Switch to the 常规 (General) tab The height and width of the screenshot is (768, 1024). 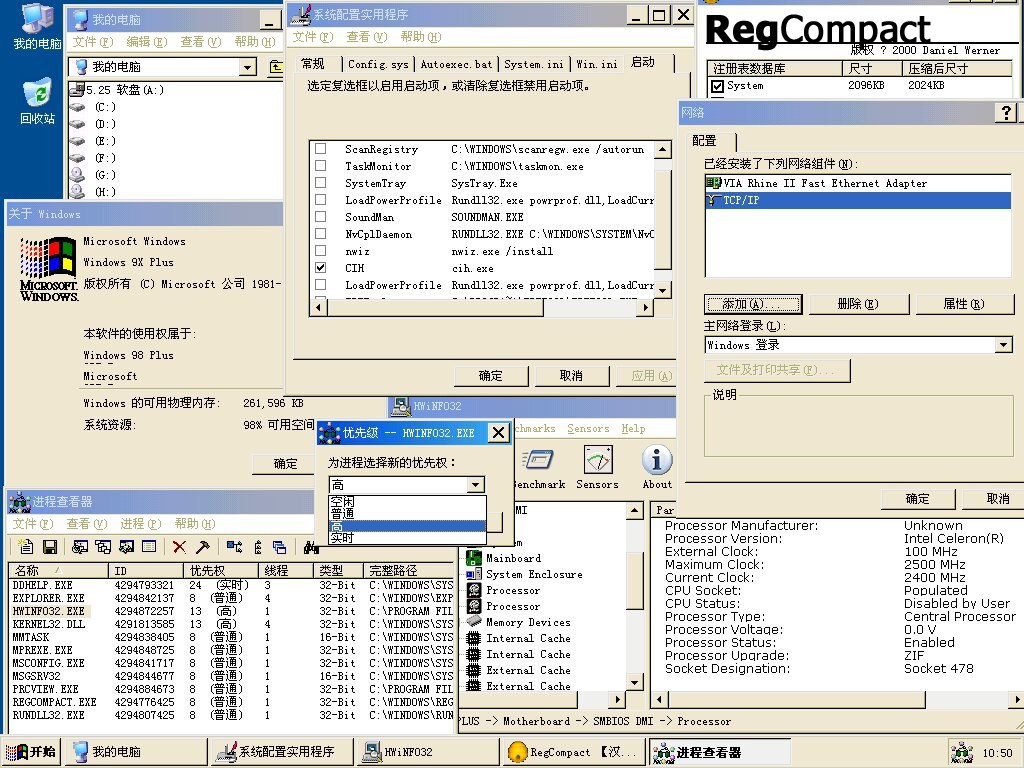pos(313,63)
